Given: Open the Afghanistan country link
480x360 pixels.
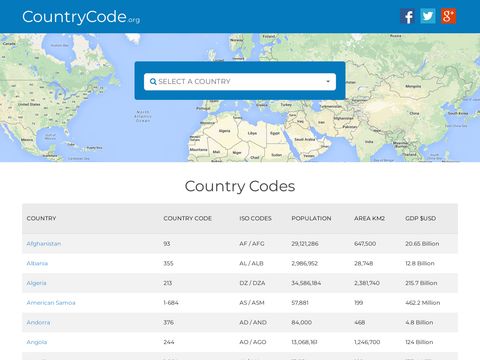Looking at the screenshot, I should [44, 244].
